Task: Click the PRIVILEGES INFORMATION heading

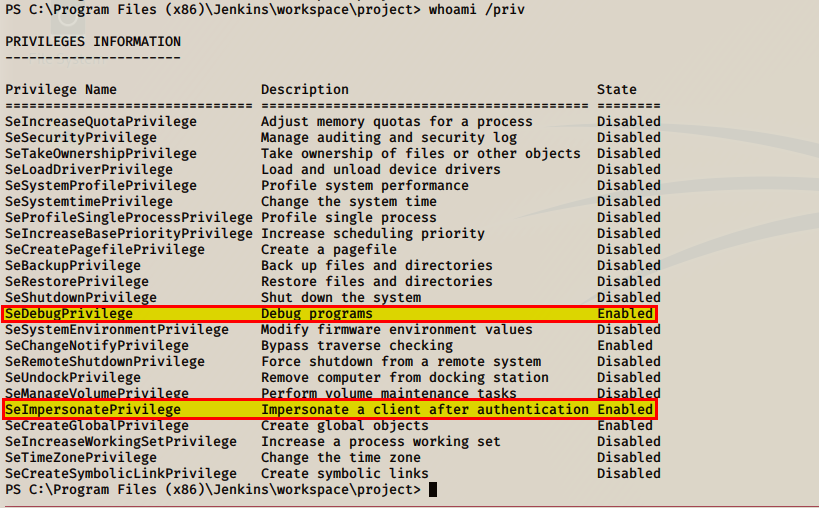Action: (93, 41)
